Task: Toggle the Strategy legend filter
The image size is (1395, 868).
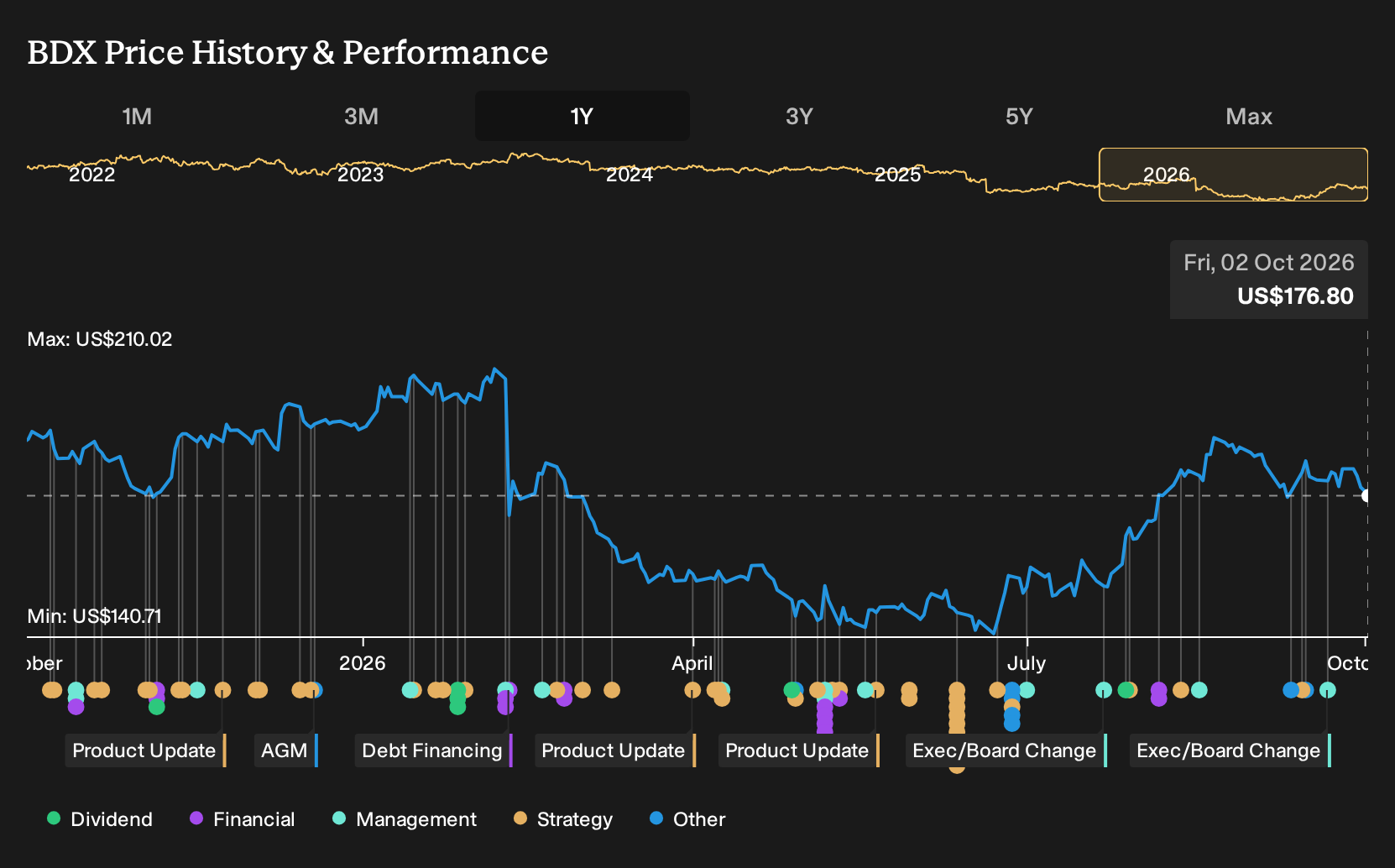Action: [563, 818]
